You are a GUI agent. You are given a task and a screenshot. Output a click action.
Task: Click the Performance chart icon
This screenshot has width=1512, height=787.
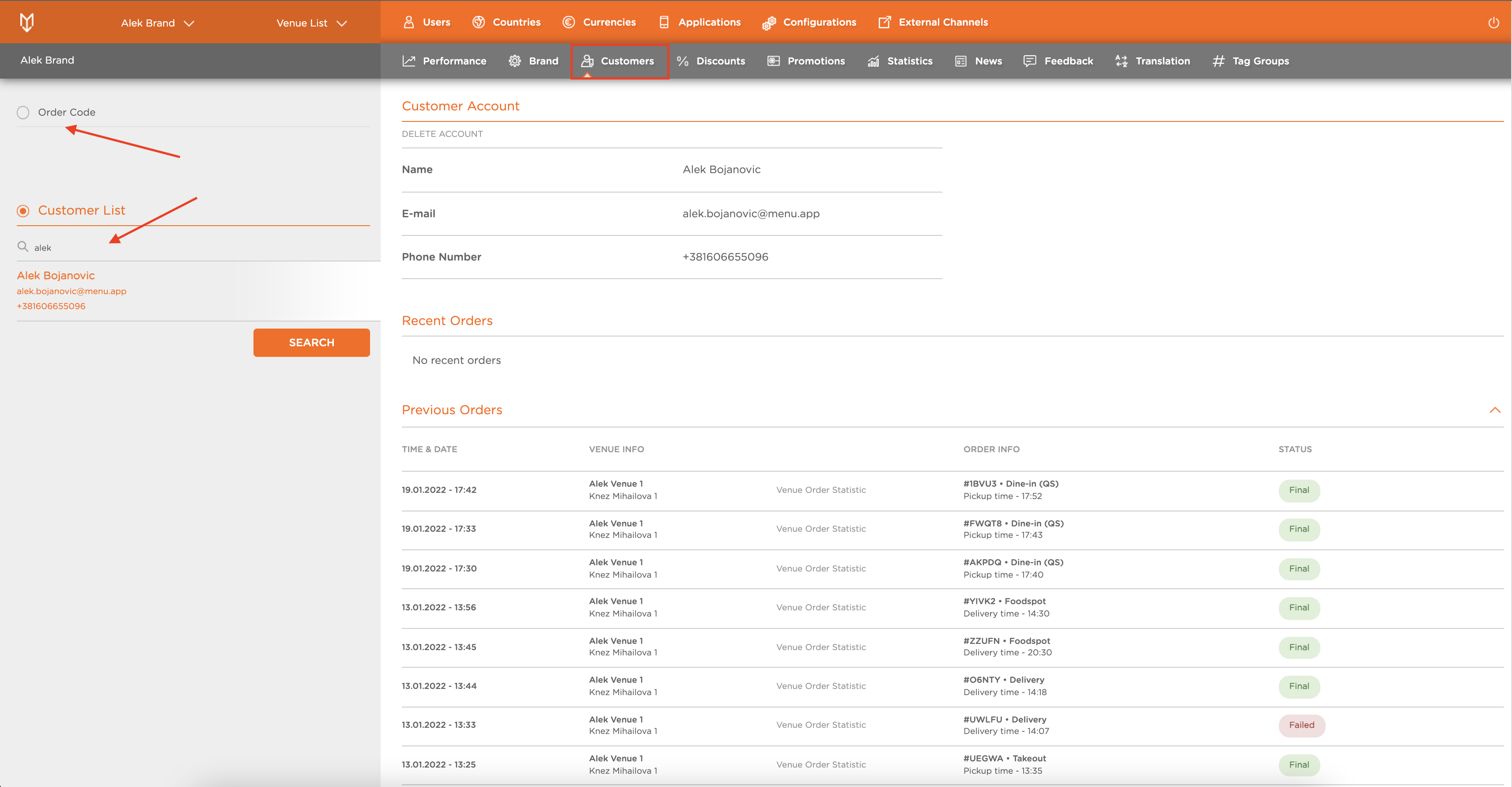tap(408, 61)
